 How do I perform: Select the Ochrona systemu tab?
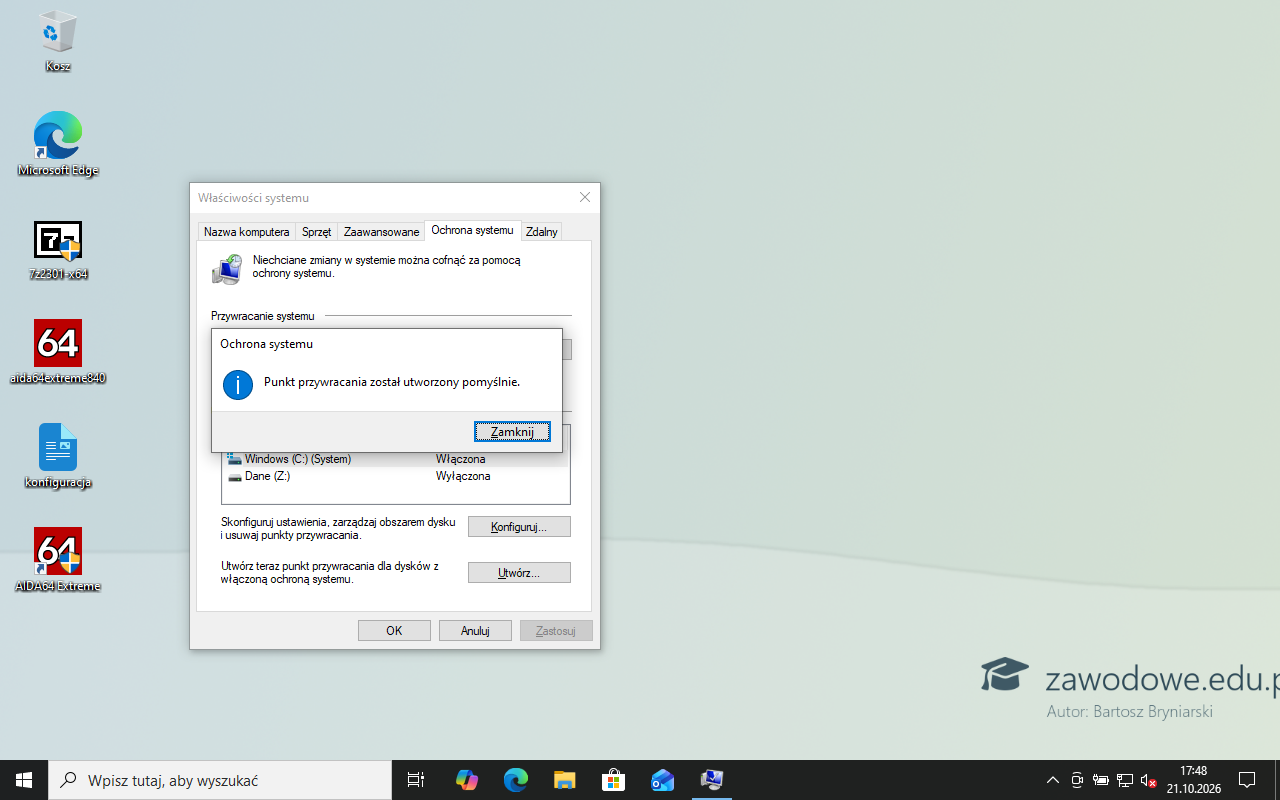(x=472, y=231)
